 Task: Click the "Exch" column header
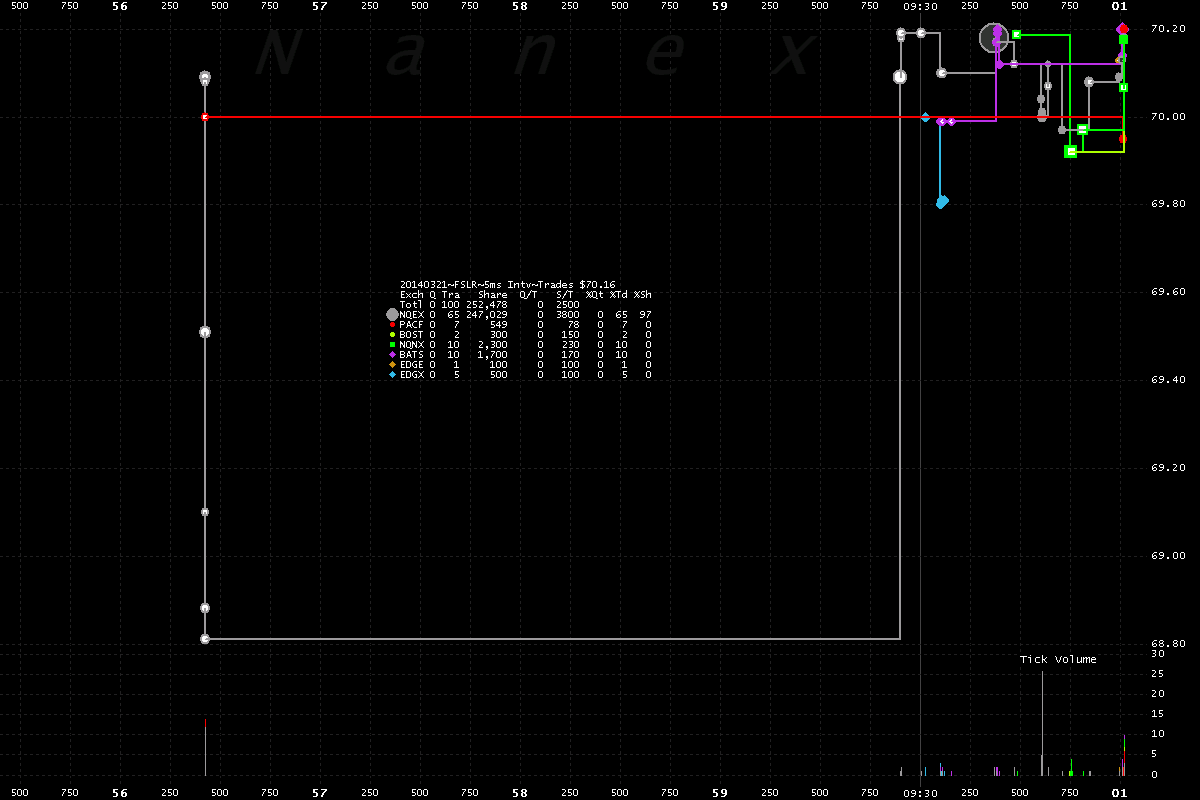coord(411,295)
